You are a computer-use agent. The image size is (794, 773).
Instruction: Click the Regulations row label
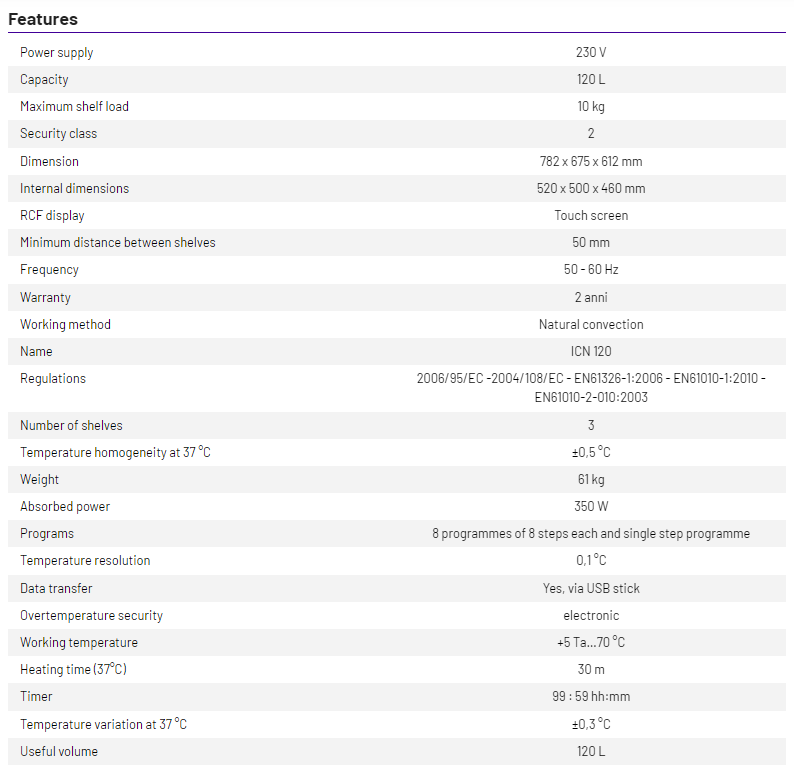click(53, 378)
